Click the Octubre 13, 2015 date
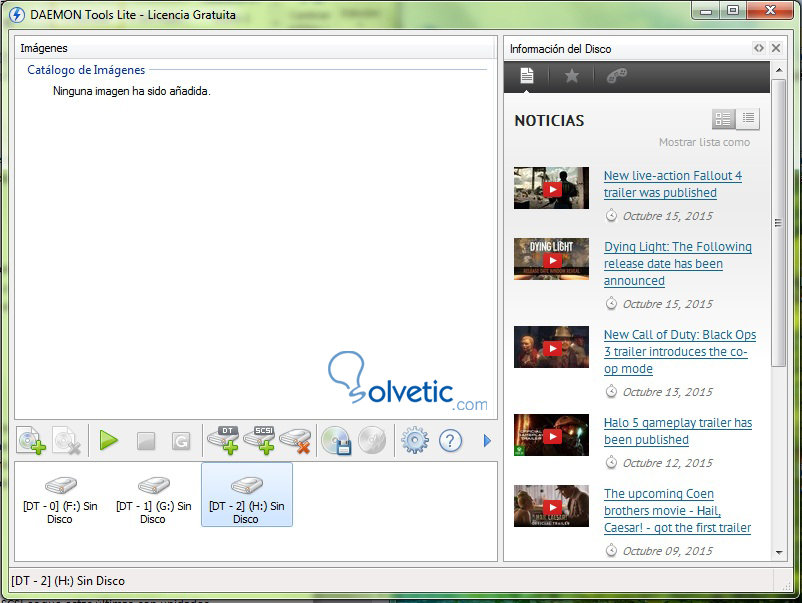The image size is (802, 603). (667, 392)
